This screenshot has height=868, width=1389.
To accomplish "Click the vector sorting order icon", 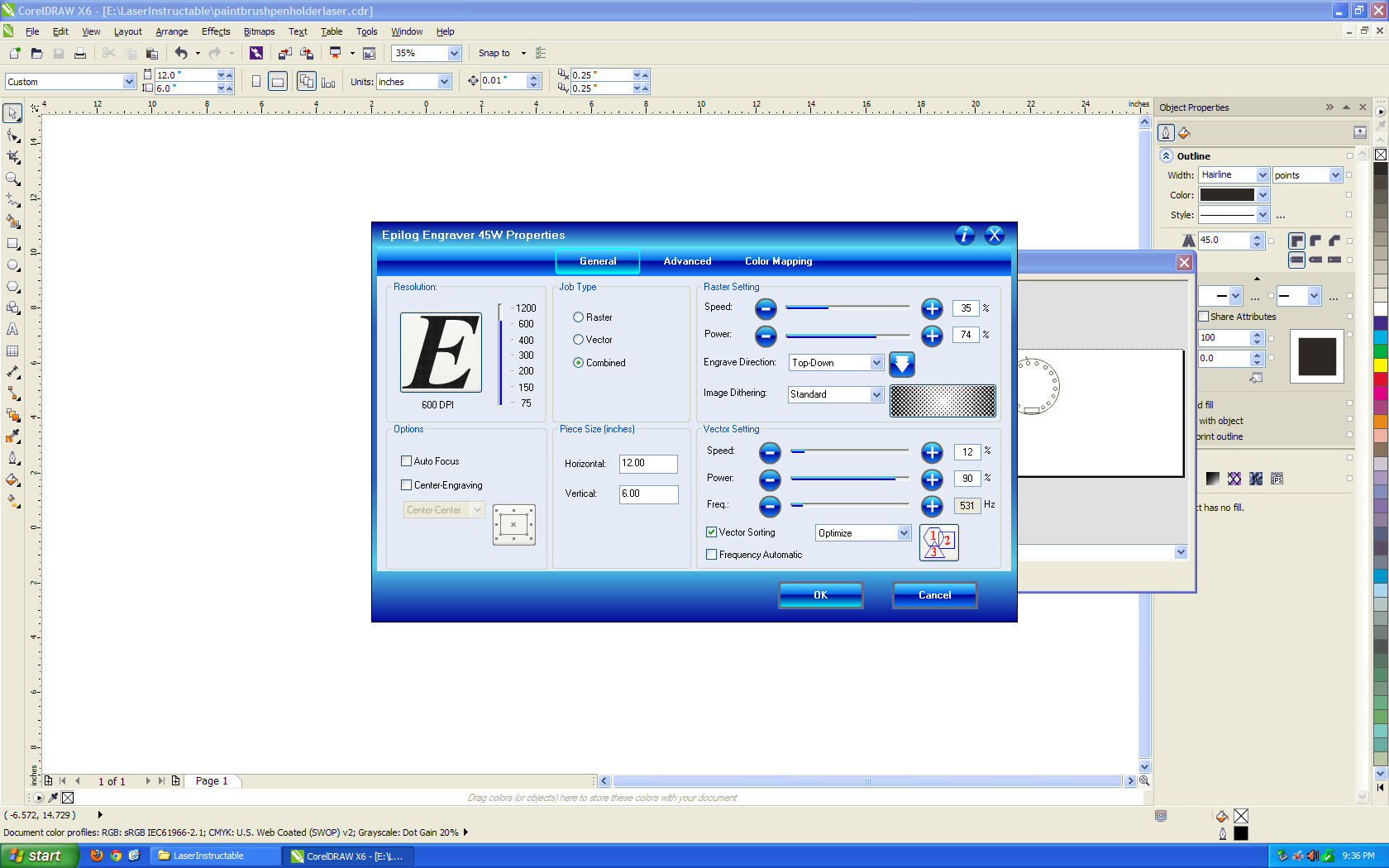I will [939, 543].
